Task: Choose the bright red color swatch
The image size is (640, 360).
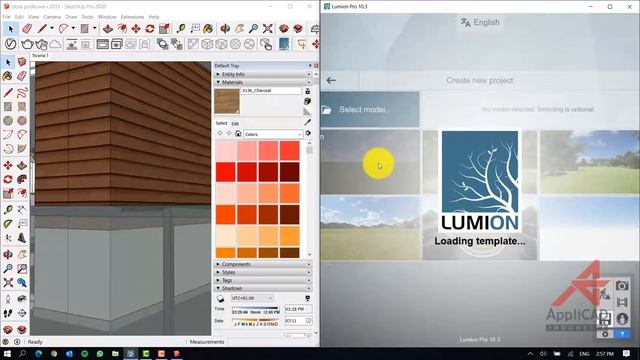Action: point(226,171)
